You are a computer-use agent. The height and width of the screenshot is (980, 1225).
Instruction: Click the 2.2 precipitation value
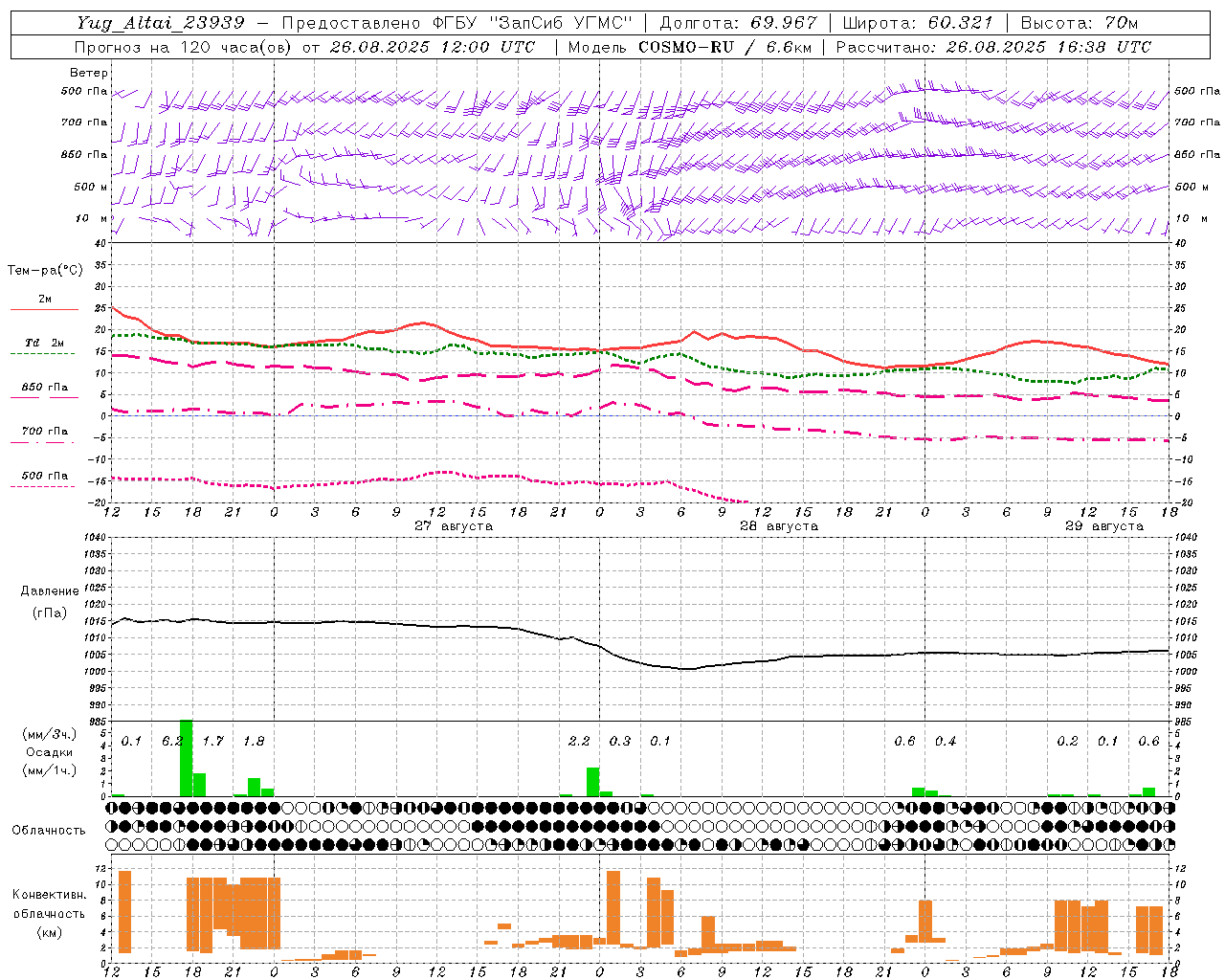pyautogui.click(x=579, y=742)
